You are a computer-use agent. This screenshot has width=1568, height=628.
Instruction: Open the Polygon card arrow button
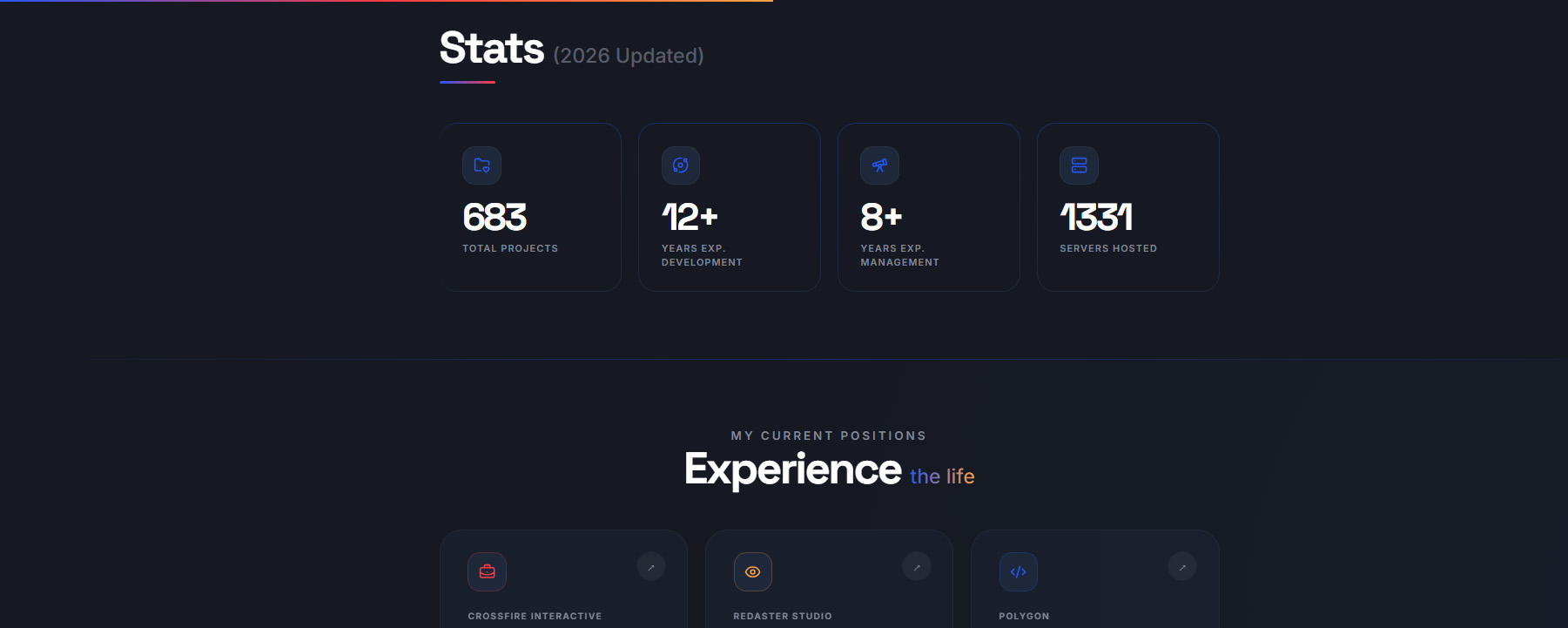[1182, 567]
